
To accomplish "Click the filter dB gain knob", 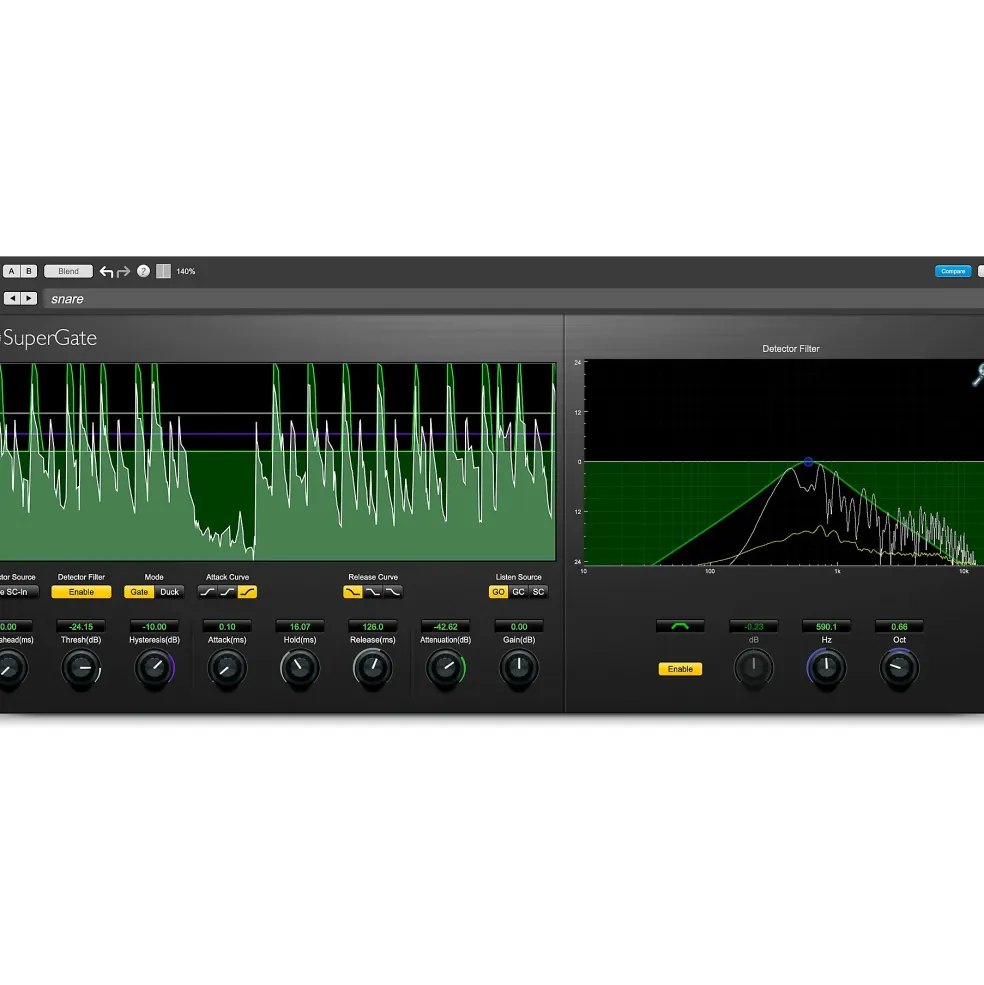I will pyautogui.click(x=753, y=668).
